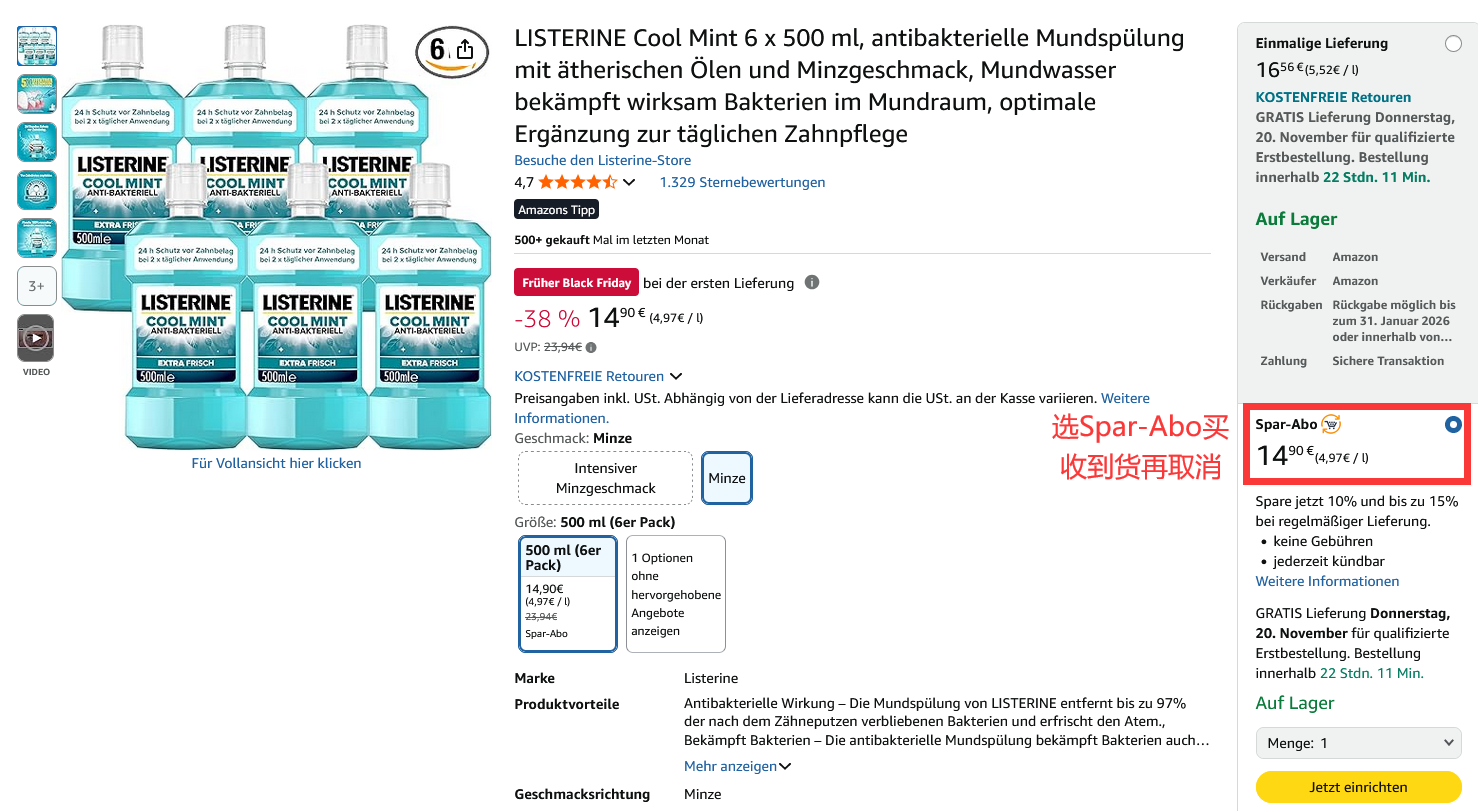Click the Spar-Abo cart refresh icon
The width and height of the screenshot is (1478, 811).
click(x=1331, y=424)
